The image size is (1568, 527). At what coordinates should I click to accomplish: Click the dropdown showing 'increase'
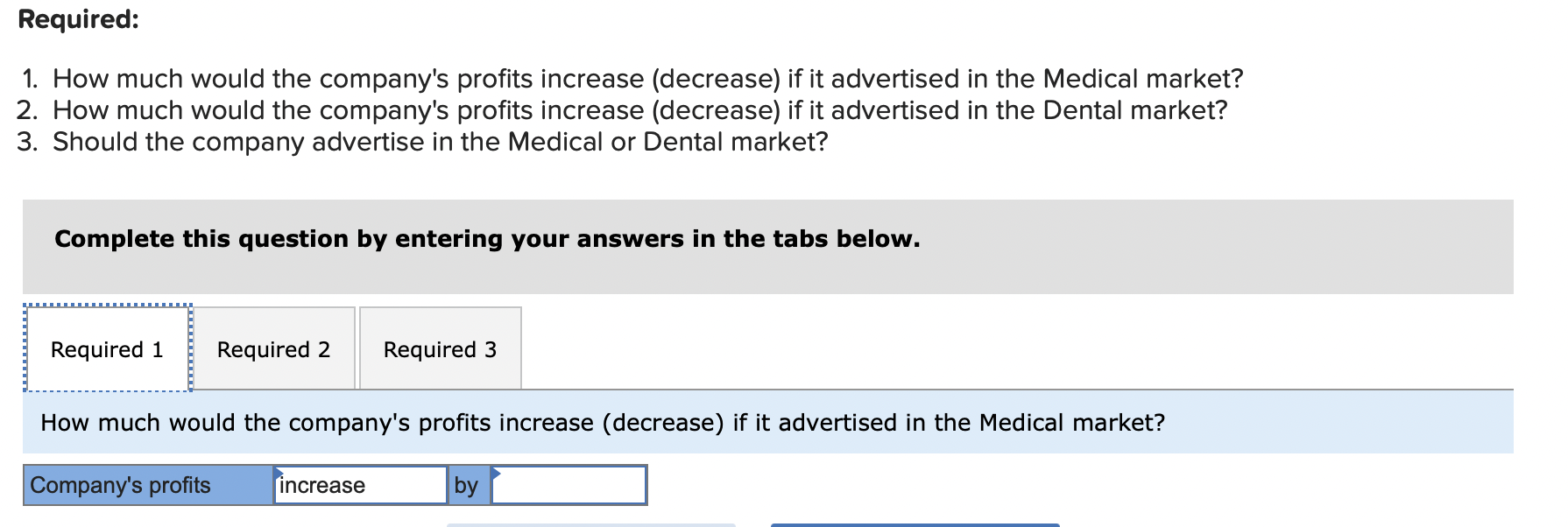[361, 485]
